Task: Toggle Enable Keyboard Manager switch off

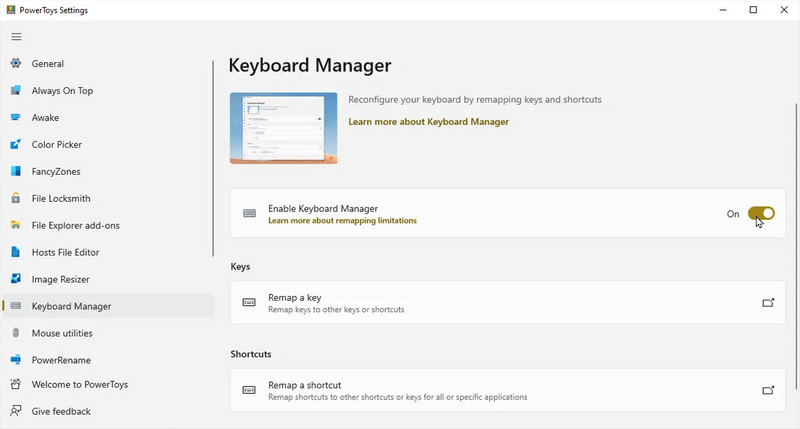Action: coord(761,214)
